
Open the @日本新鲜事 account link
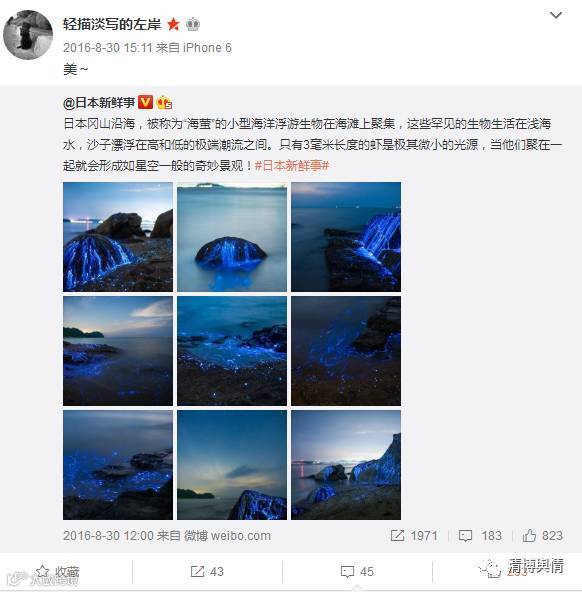point(99,103)
